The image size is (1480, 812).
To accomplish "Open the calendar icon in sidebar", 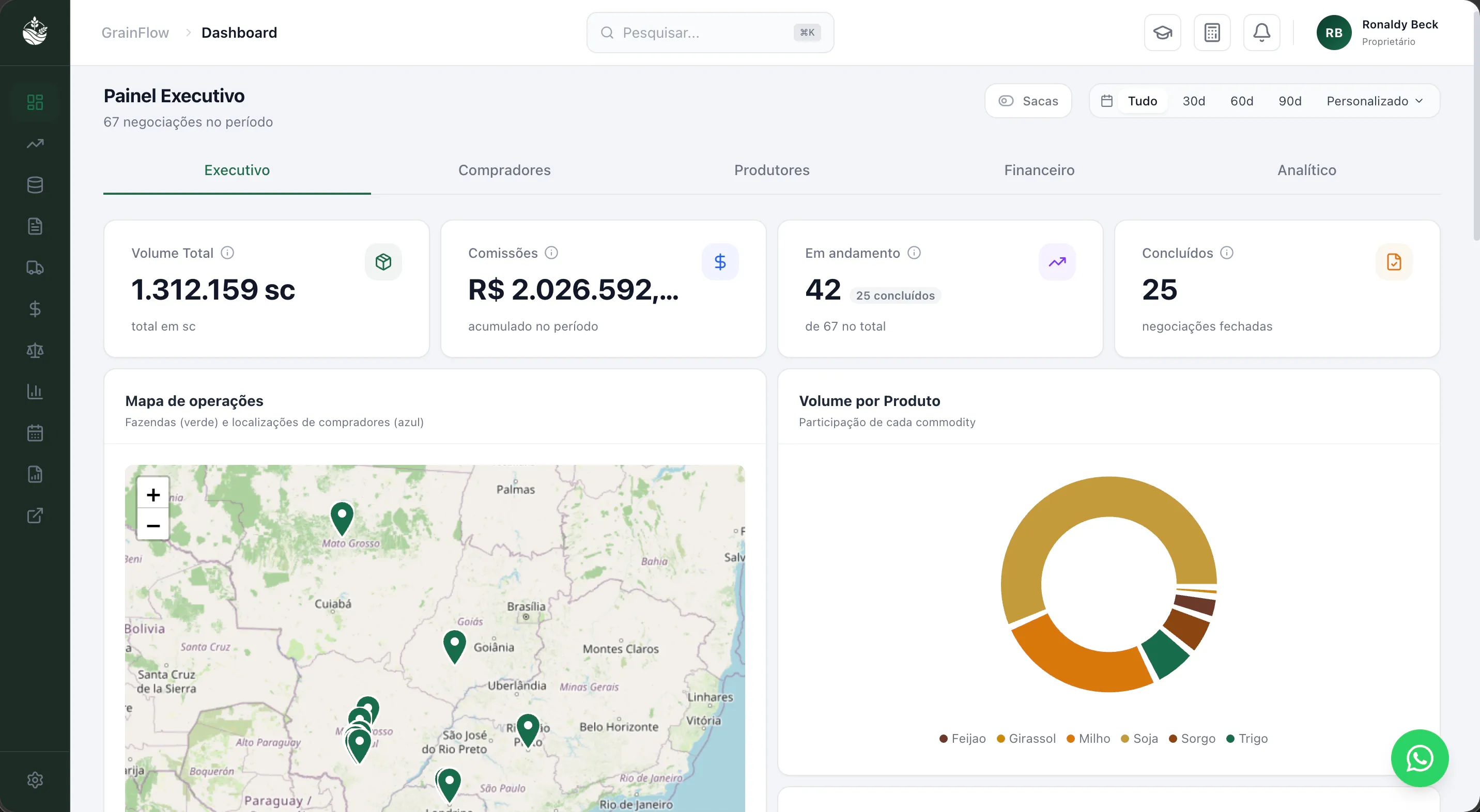I will point(35,433).
